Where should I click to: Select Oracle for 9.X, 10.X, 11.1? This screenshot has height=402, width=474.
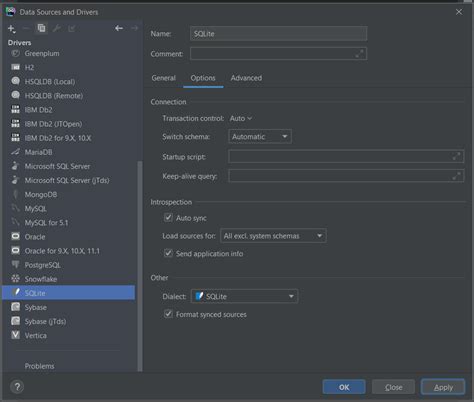coord(62,251)
